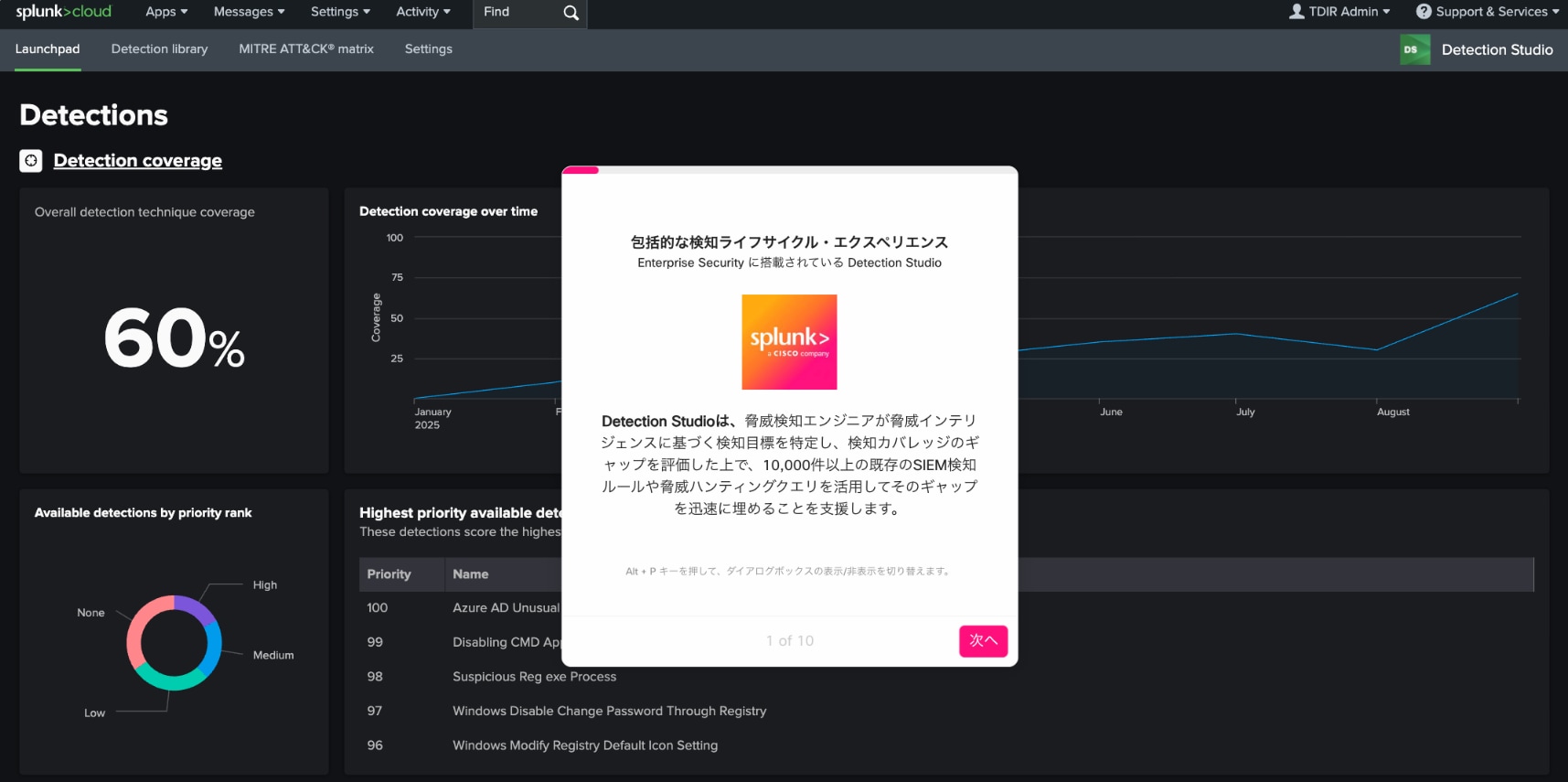This screenshot has width=1568, height=782.
Task: Click the pink 次へ next button
Action: point(983,641)
